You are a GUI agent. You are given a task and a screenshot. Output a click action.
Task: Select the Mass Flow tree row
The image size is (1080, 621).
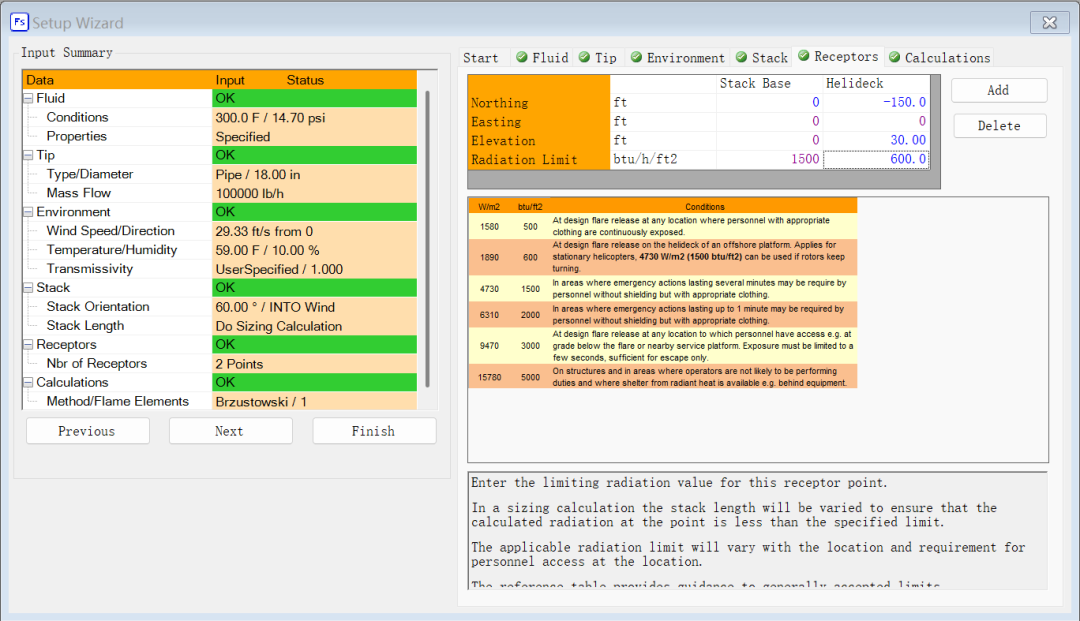(220, 193)
